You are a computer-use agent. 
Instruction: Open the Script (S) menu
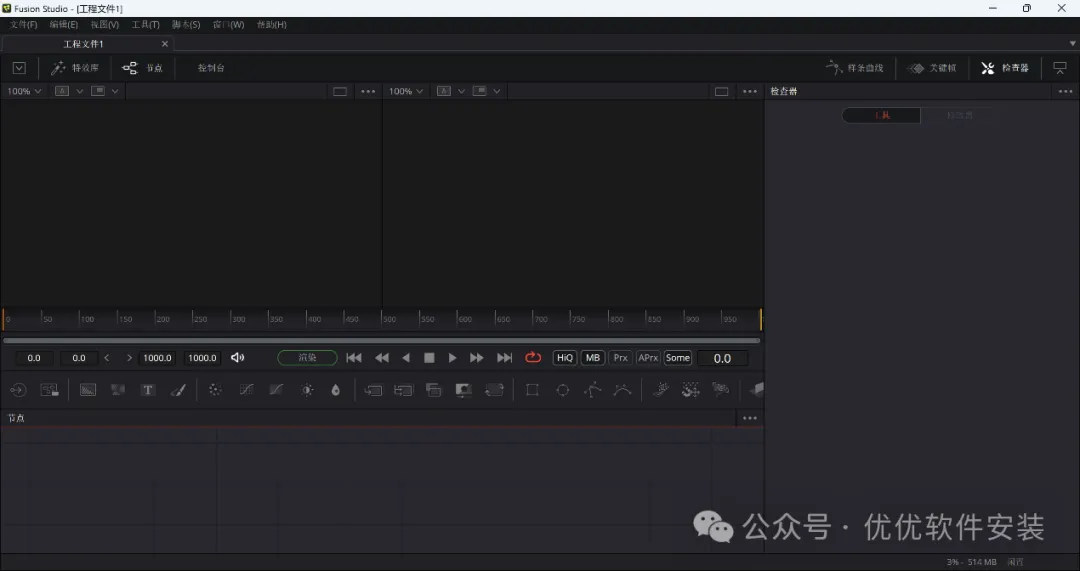click(186, 24)
